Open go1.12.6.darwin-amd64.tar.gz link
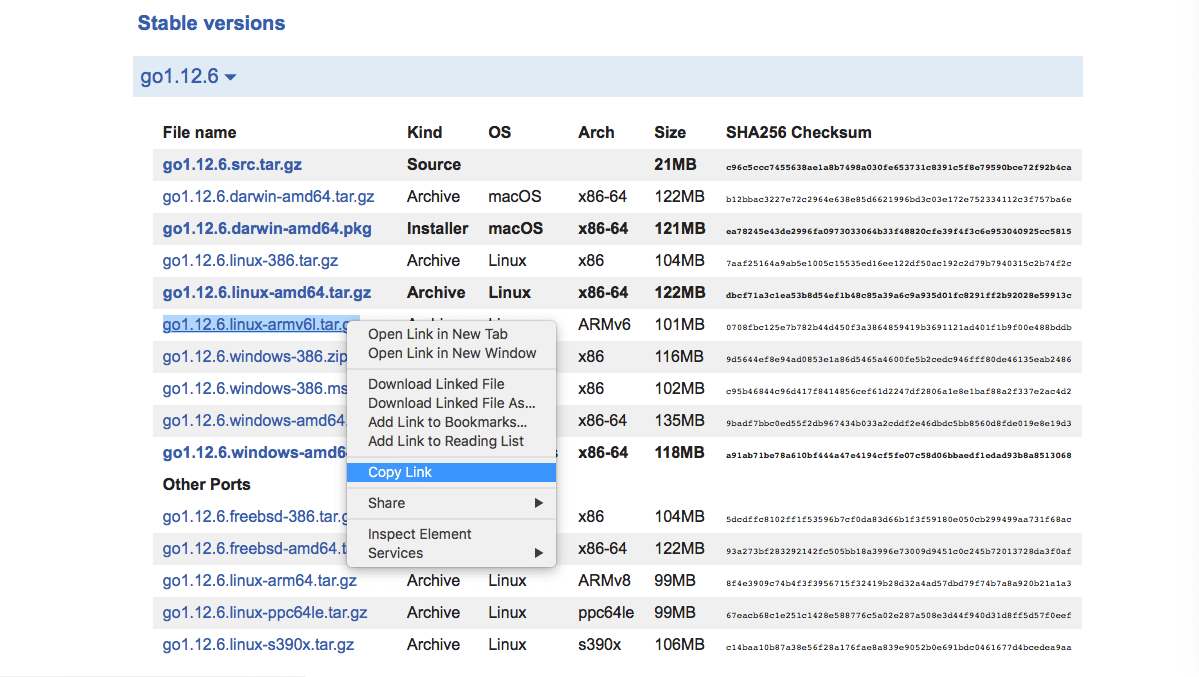Viewport: 1199px width, 677px height. (x=268, y=197)
